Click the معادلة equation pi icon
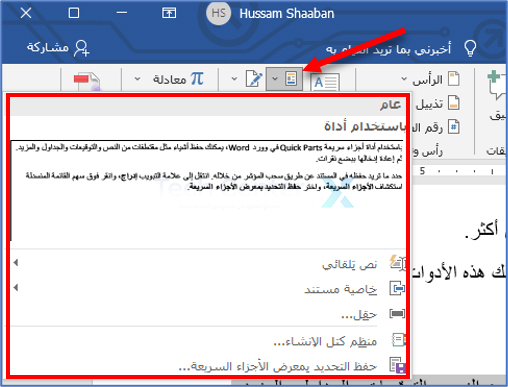 [197, 79]
